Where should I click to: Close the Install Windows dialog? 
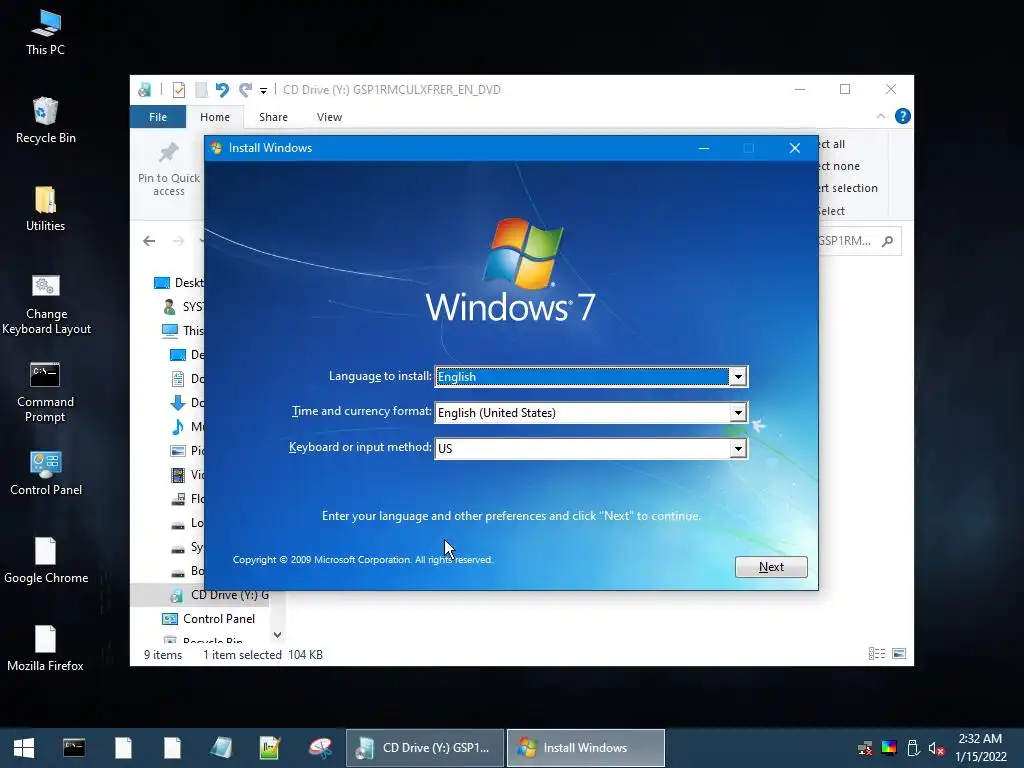[795, 148]
